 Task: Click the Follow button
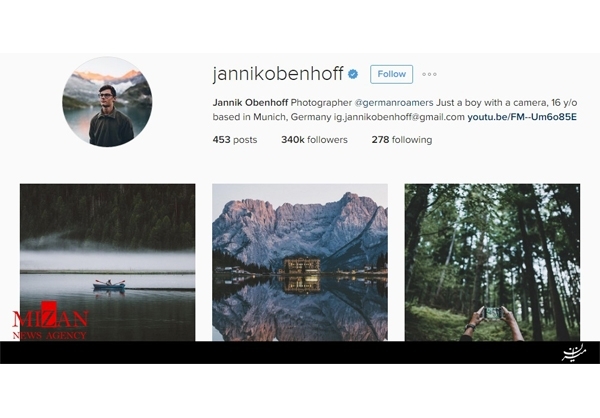391,74
